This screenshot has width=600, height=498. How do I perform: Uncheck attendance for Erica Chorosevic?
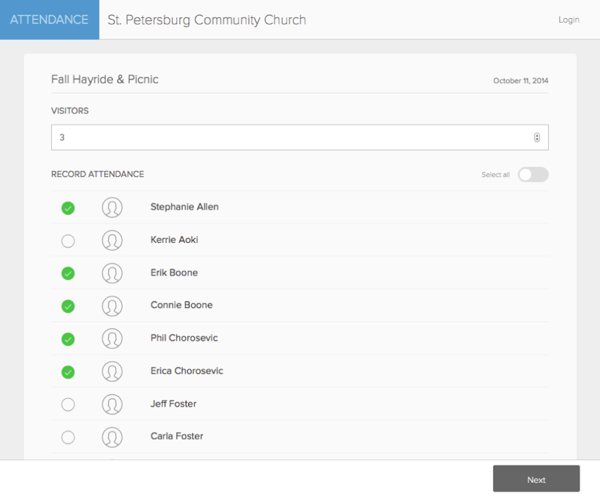68,372
